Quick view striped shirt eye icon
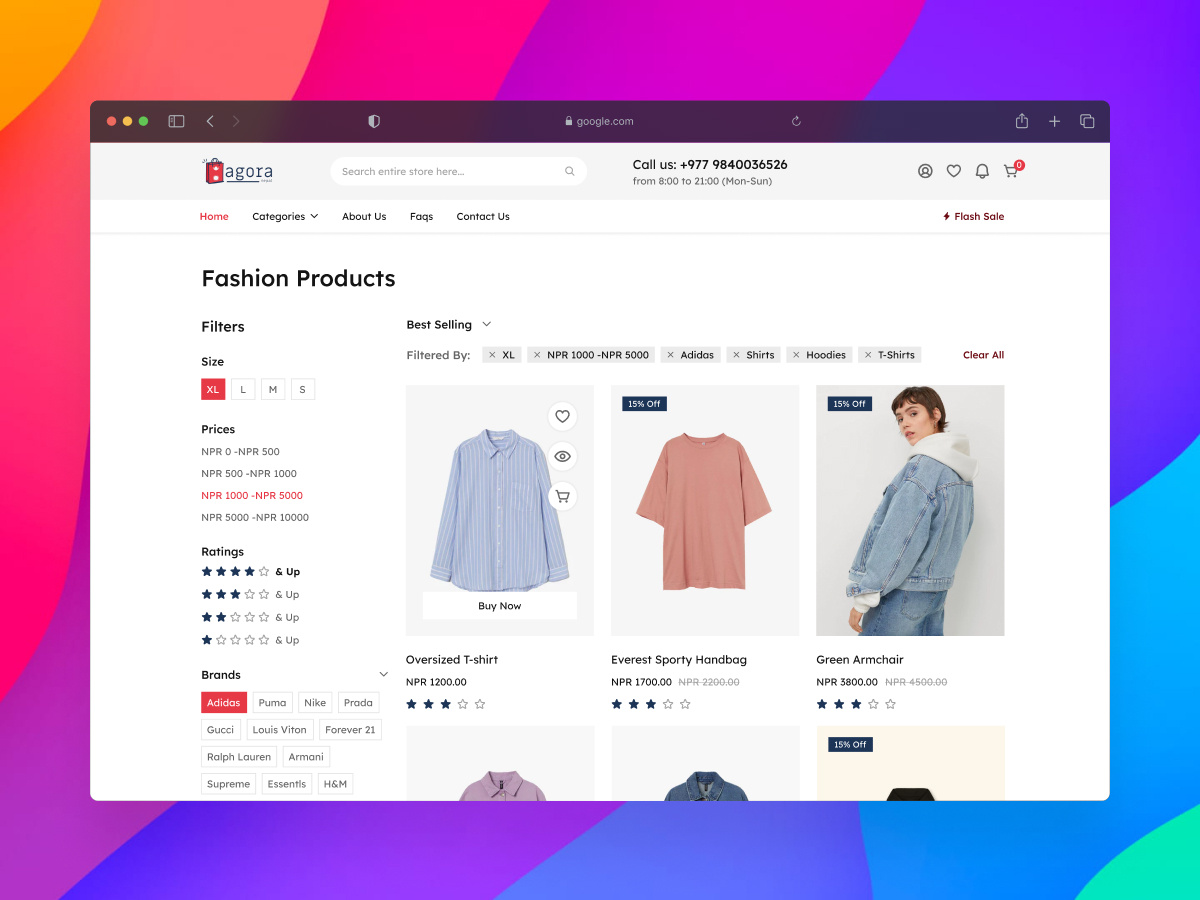The height and width of the screenshot is (900, 1200). 562,456
